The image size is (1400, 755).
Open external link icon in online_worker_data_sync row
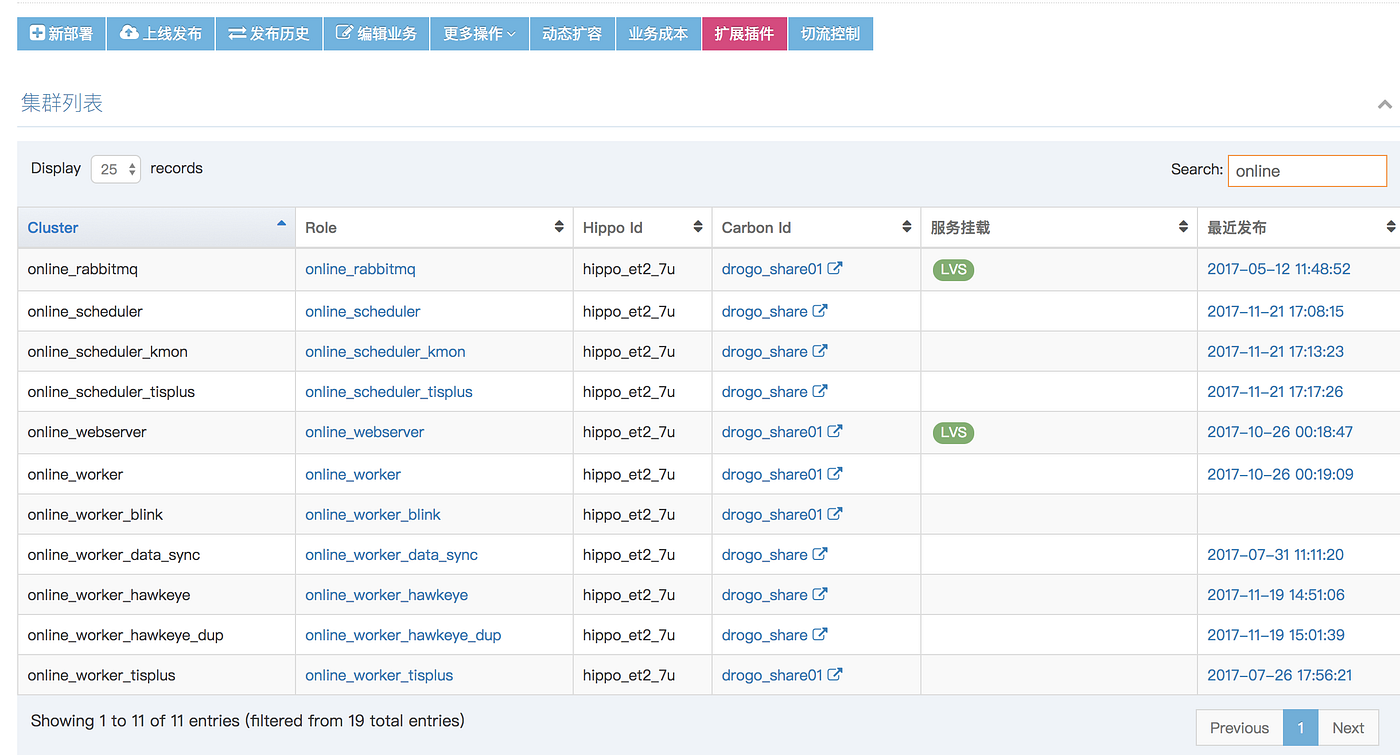[820, 553]
